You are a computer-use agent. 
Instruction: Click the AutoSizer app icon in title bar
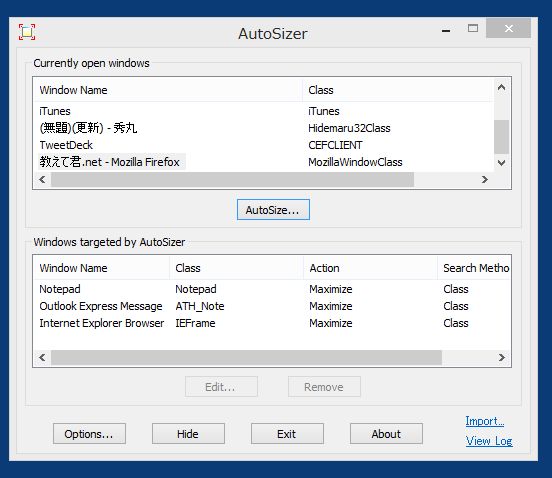click(27, 32)
